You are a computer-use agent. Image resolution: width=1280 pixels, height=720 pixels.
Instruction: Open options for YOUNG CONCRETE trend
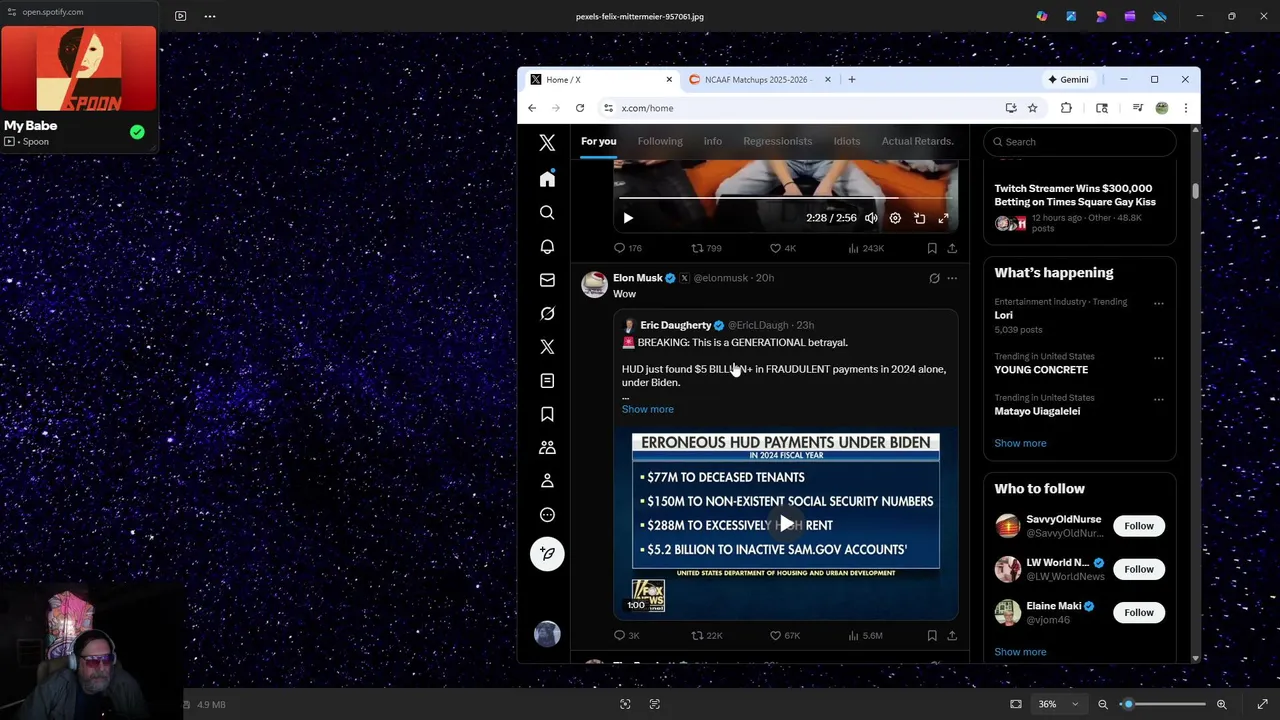[1158, 358]
